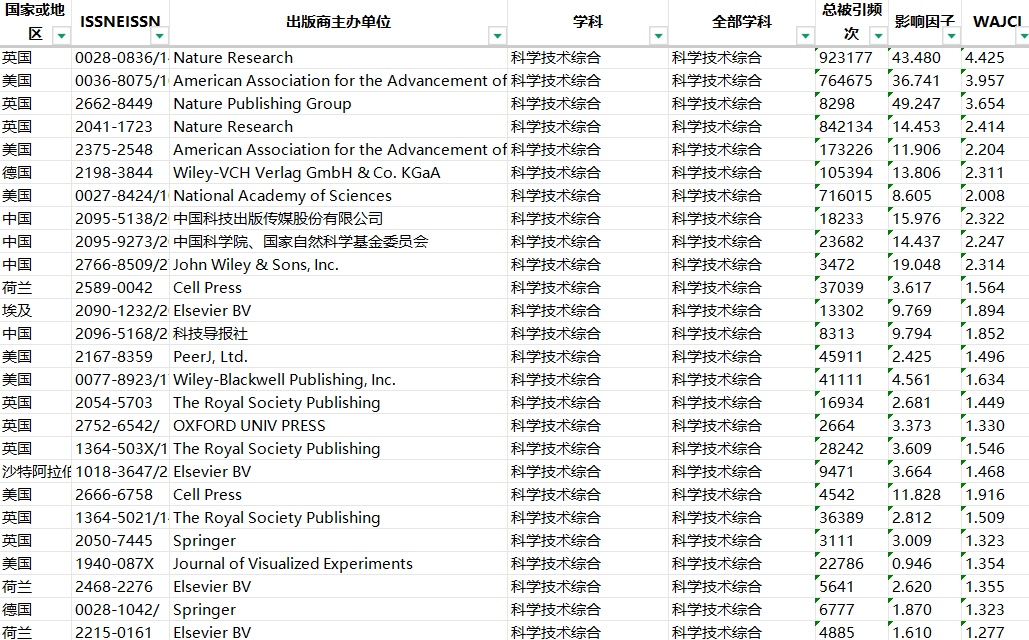
Task: Open the 总被引频次 column filter dropdown
Action: (x=878, y=35)
